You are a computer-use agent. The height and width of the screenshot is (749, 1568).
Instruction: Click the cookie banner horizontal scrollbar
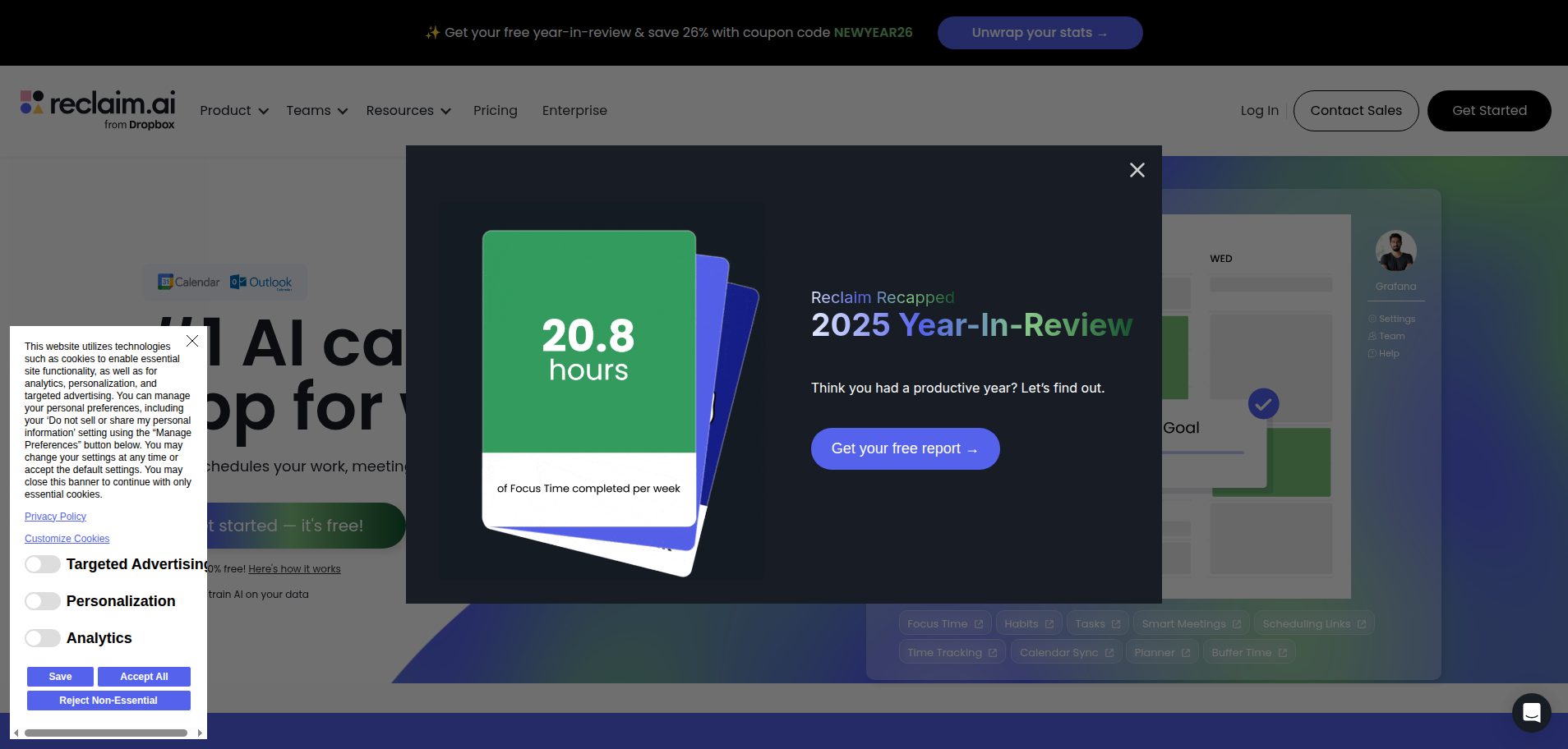pyautogui.click(x=106, y=733)
